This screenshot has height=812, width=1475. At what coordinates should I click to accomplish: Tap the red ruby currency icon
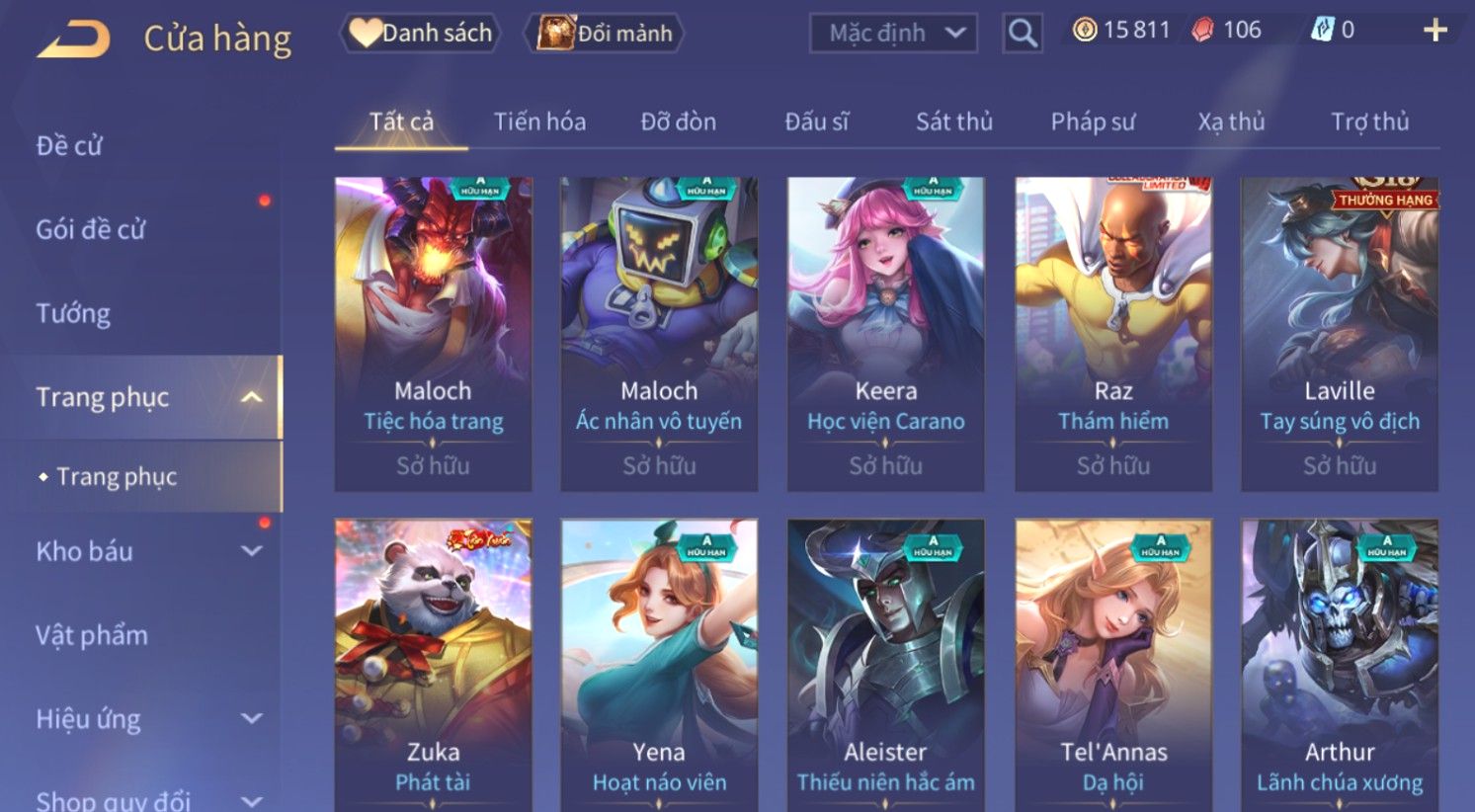[x=1203, y=31]
